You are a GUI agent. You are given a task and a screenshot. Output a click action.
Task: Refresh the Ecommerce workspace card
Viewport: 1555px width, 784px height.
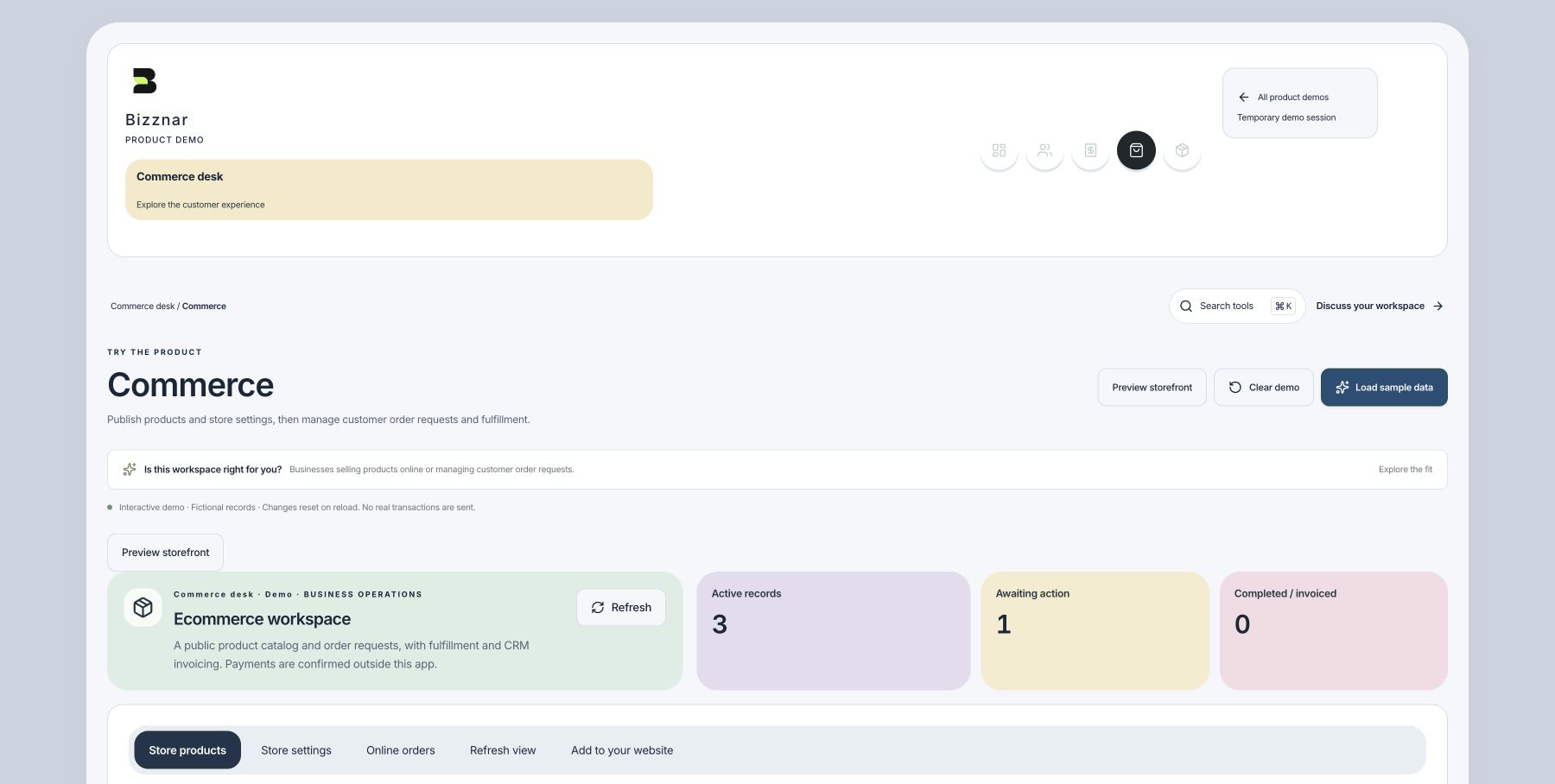point(621,607)
